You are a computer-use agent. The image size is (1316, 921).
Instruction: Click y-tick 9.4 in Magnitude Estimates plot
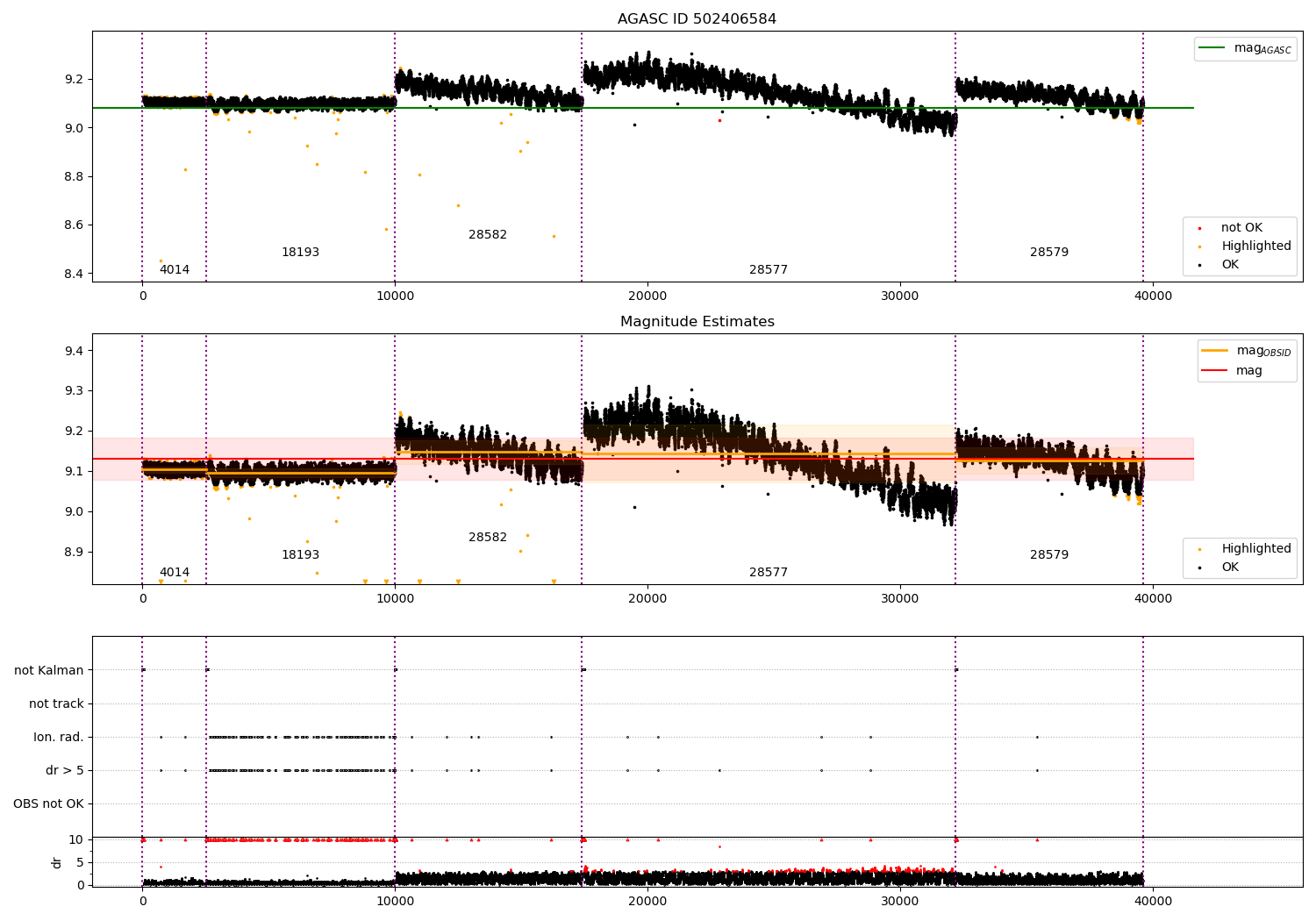coord(75,351)
